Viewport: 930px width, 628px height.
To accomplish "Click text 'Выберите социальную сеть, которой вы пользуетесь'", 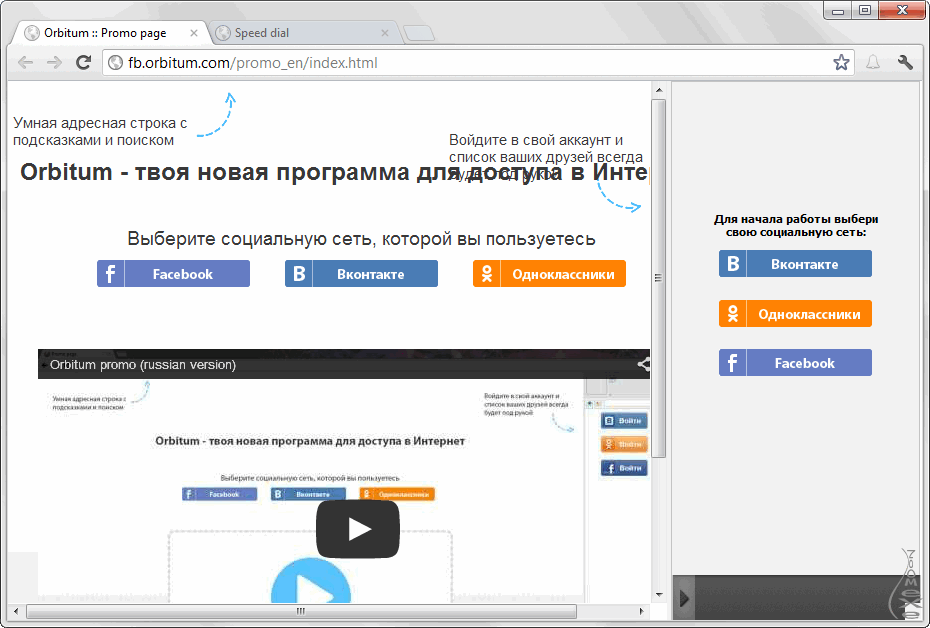I will point(361,238).
